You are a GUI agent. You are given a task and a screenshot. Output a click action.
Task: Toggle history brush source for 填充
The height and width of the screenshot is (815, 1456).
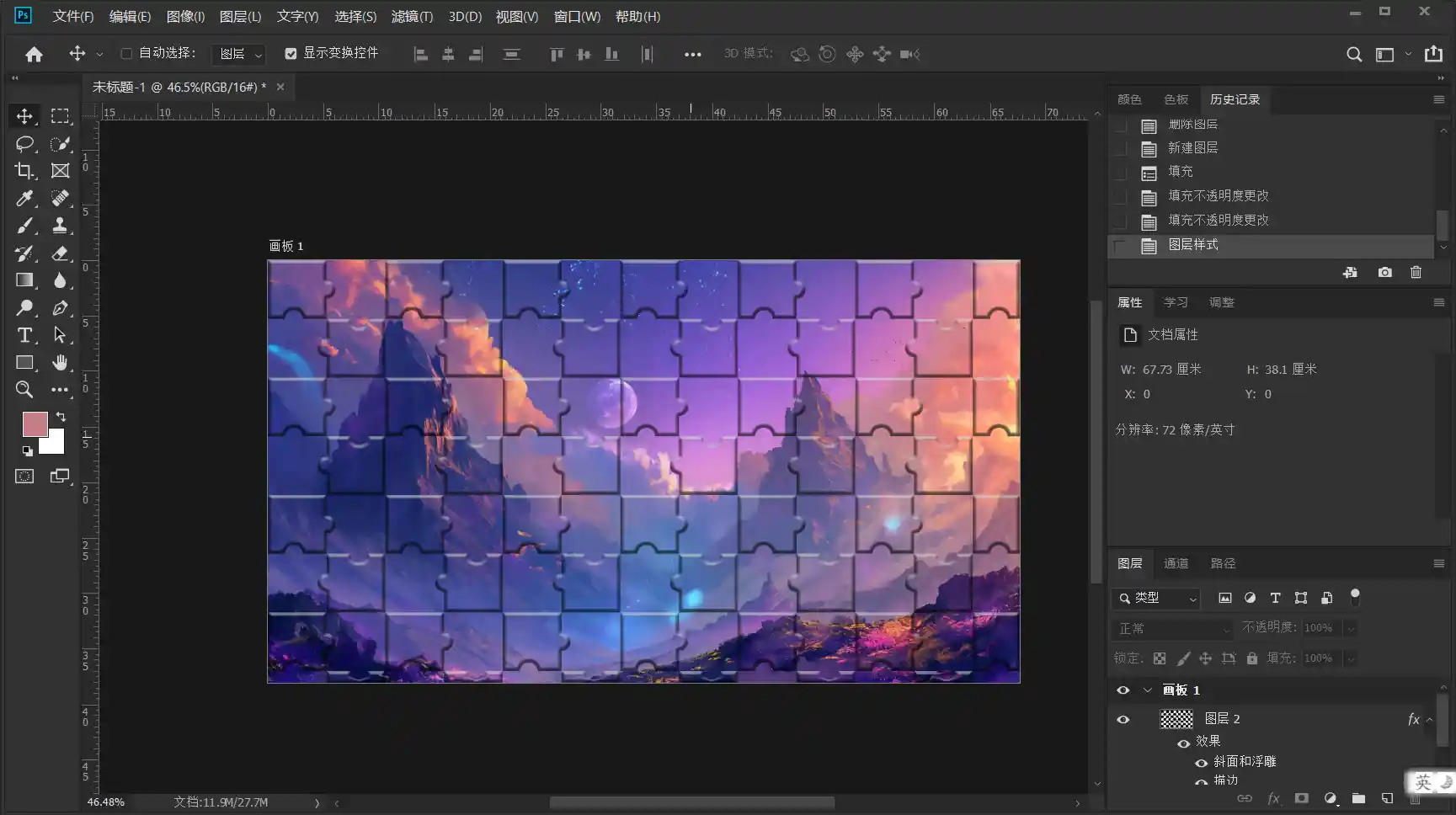tap(1120, 173)
